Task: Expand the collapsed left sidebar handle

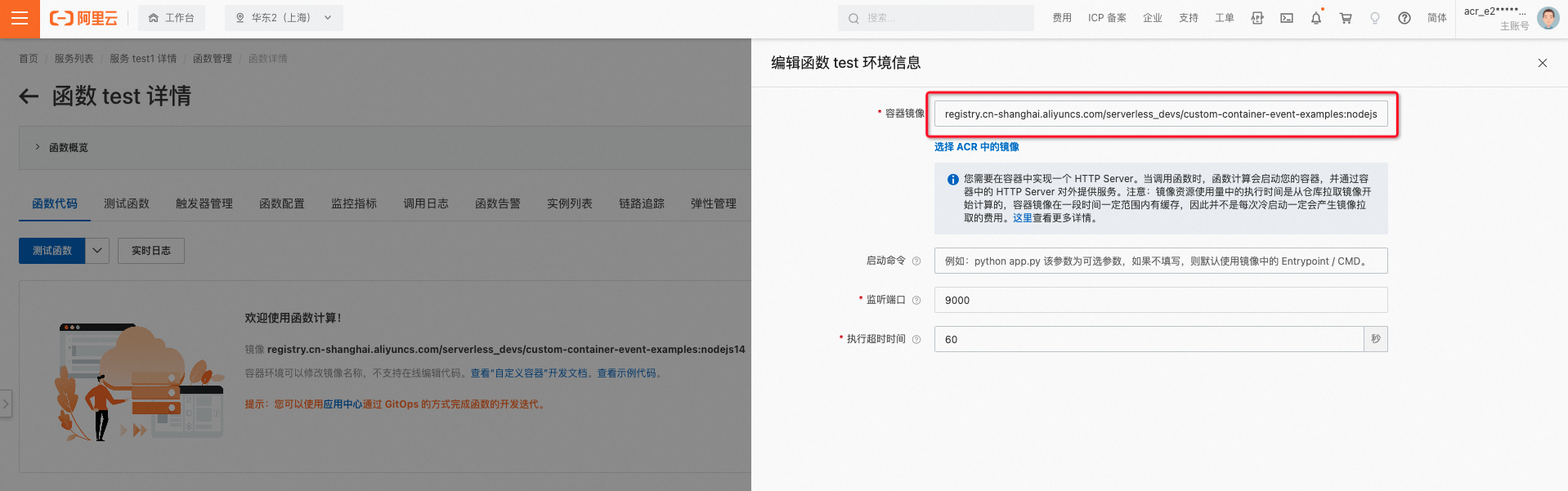Action: pyautogui.click(x=6, y=404)
